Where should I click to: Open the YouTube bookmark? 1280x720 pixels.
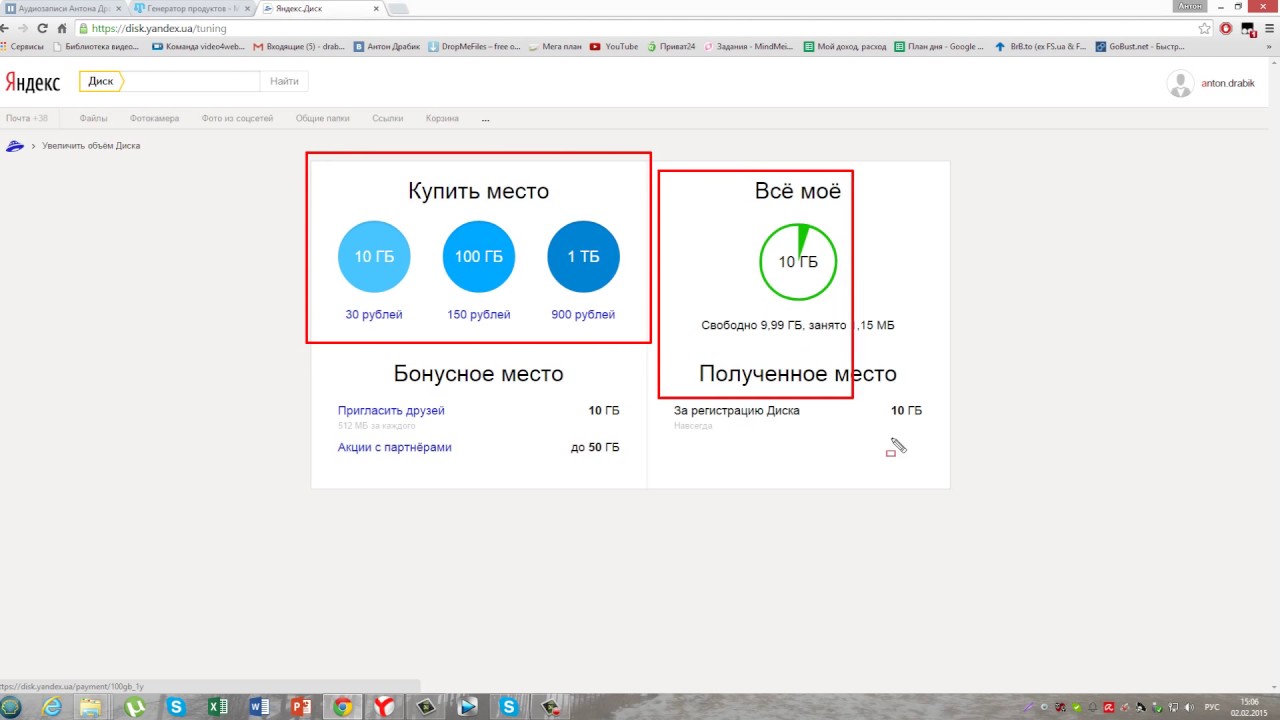pos(614,46)
